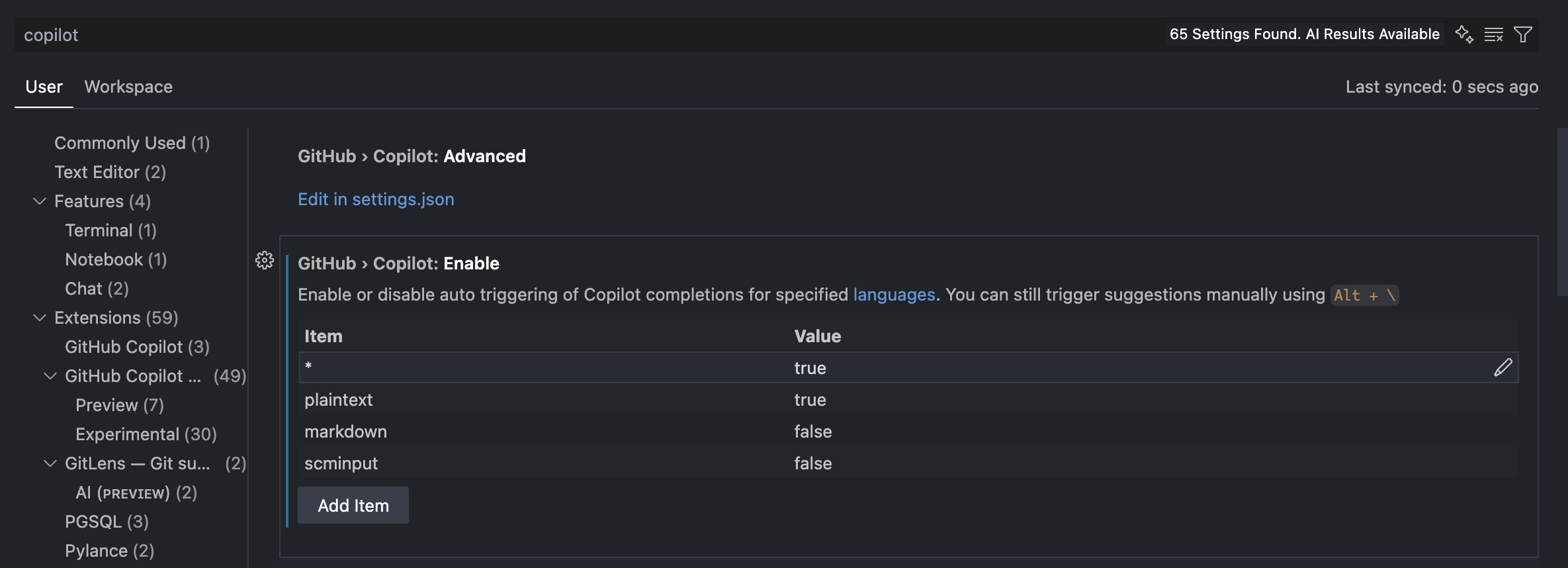Select the Pylance category
The height and width of the screenshot is (568, 1568).
coord(109,550)
